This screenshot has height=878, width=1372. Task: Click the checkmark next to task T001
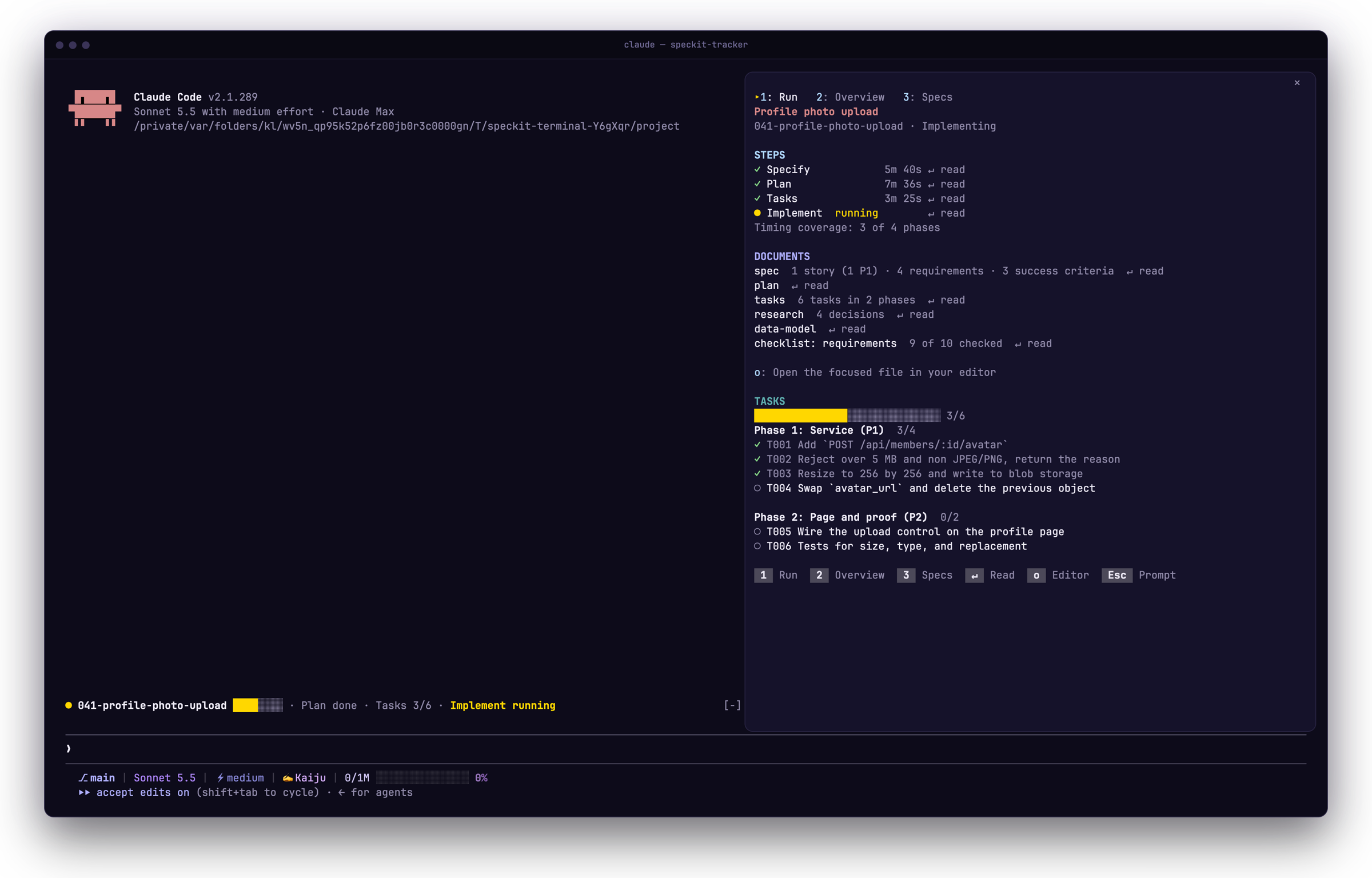(757, 445)
